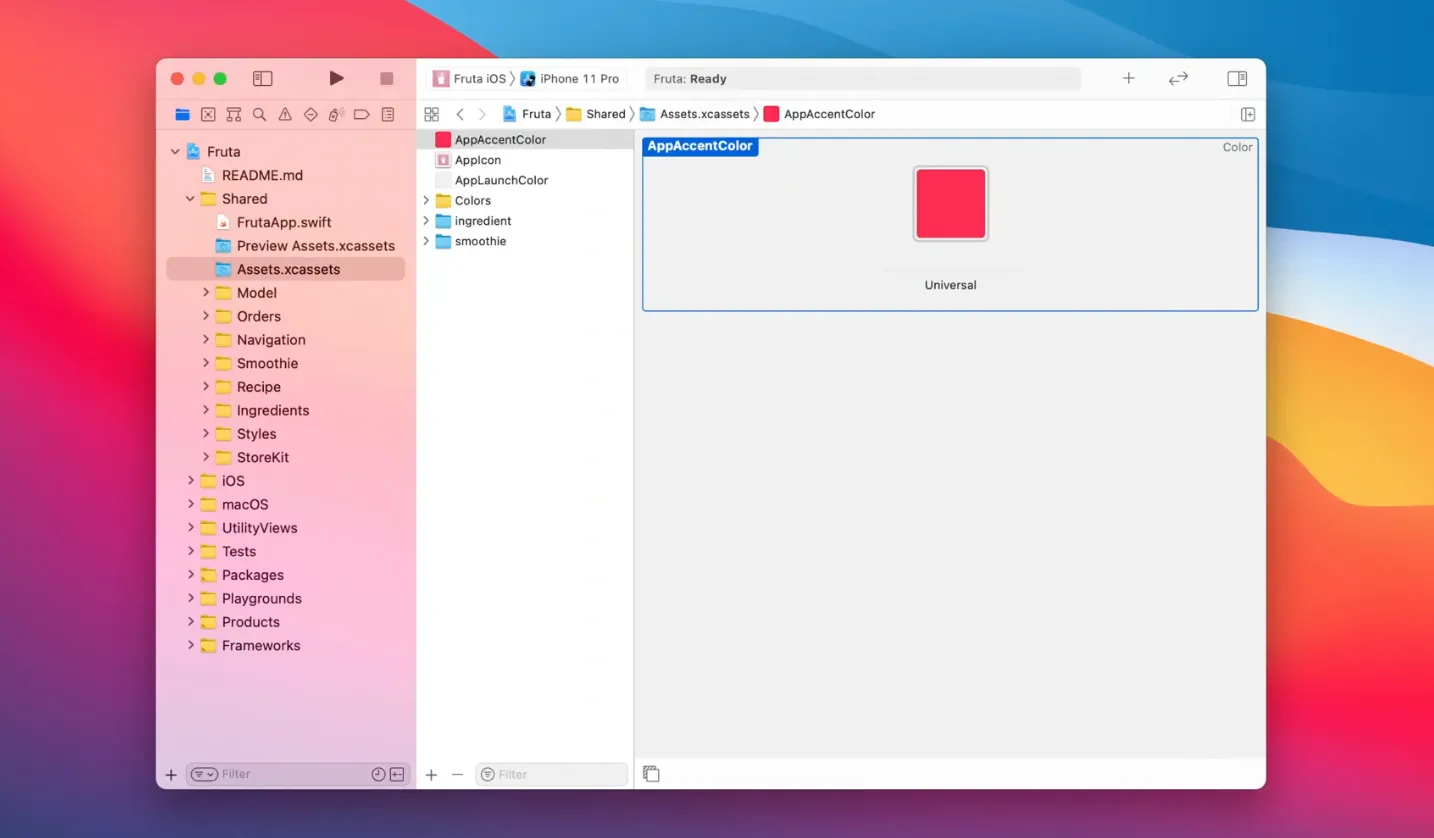Select AppIcon in the asset list
This screenshot has height=838, width=1434.
pos(477,160)
